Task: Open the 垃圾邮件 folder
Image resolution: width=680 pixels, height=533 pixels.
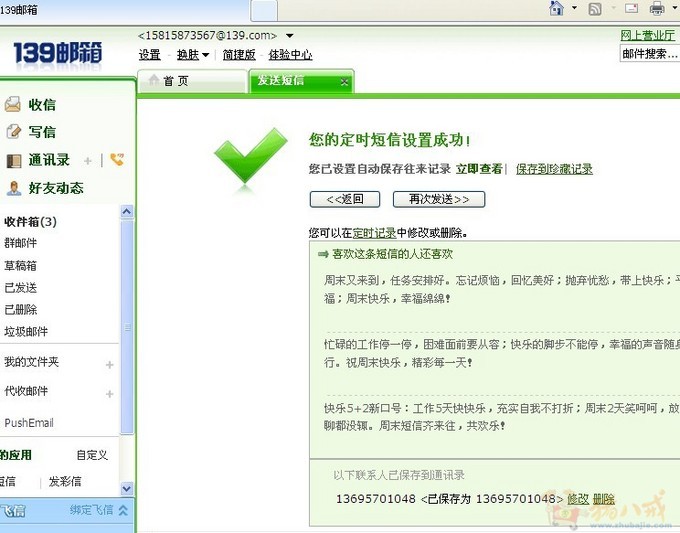Action: [26, 332]
